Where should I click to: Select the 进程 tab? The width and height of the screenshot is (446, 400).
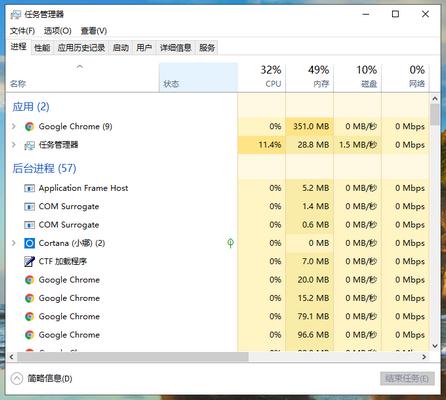(x=18, y=47)
